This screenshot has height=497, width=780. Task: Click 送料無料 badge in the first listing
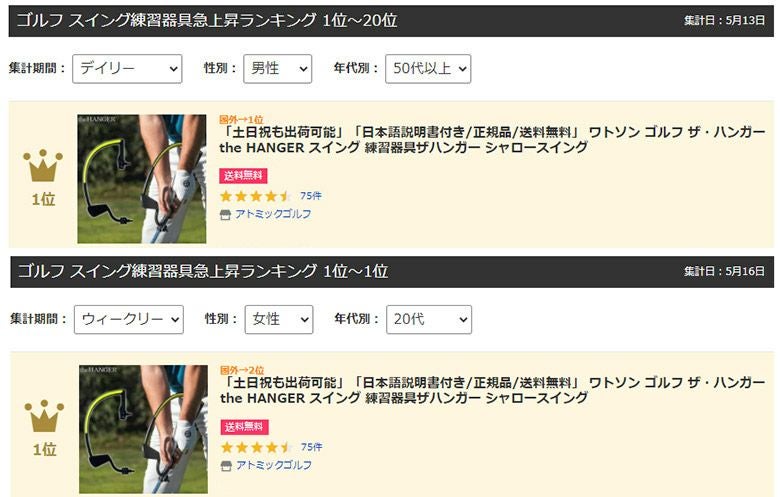point(243,176)
